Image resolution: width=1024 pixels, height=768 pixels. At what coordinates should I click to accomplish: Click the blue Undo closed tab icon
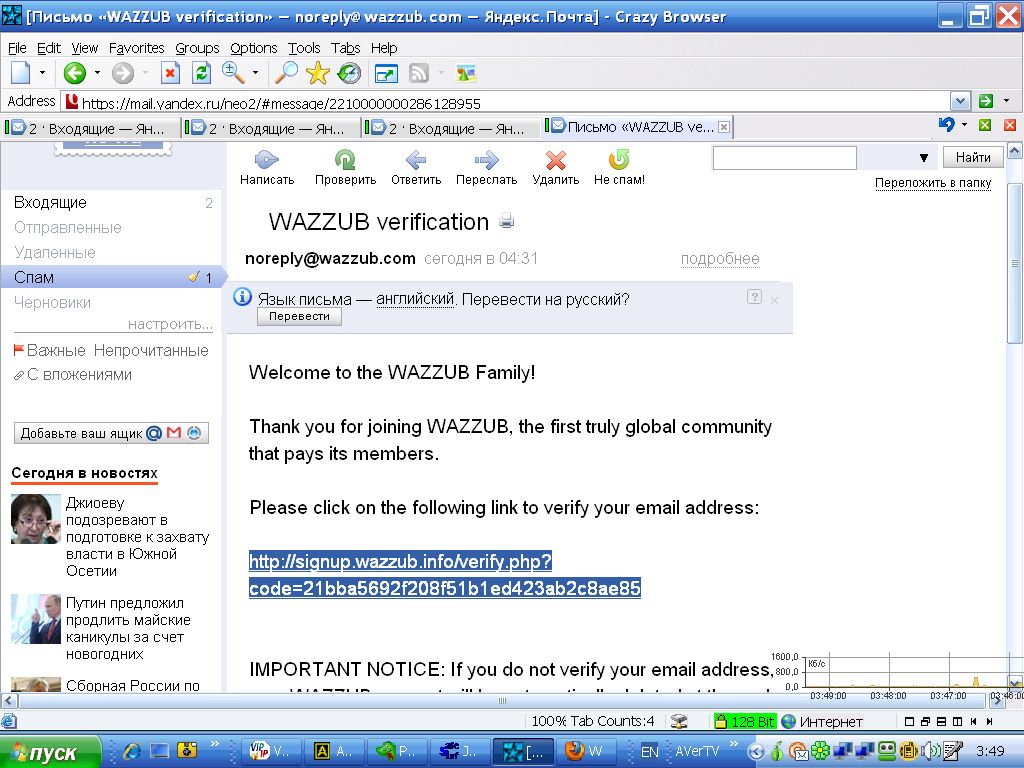[x=946, y=124]
